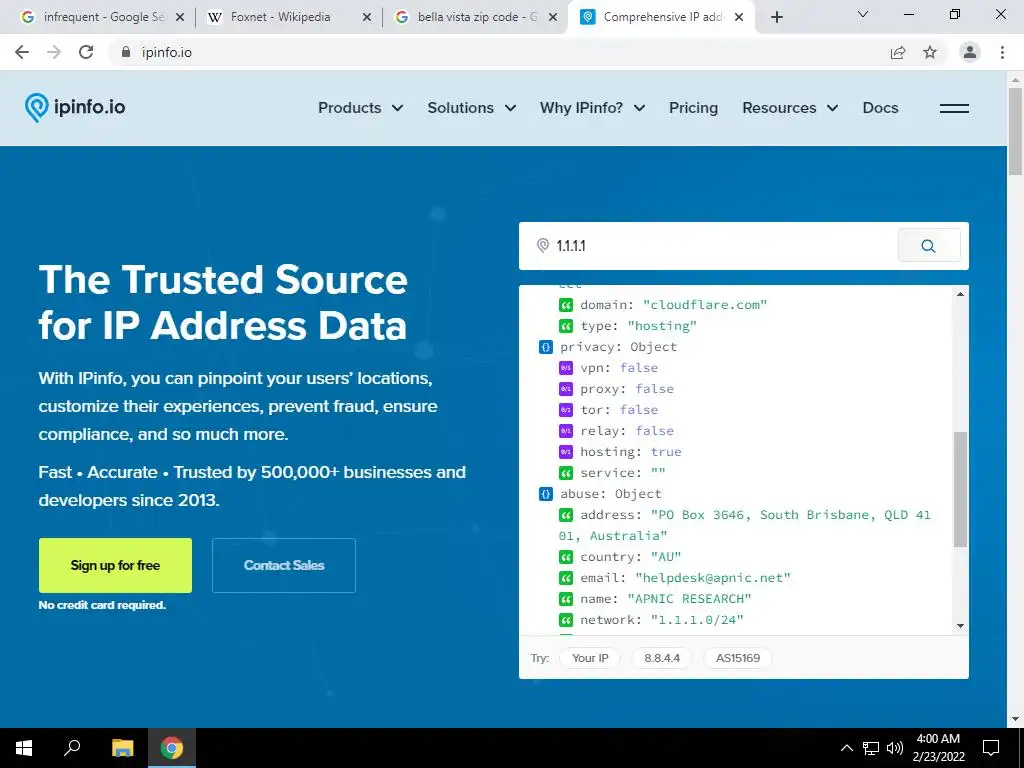
Task: Close the Foxnet Wikipedia tab
Action: pyautogui.click(x=367, y=18)
